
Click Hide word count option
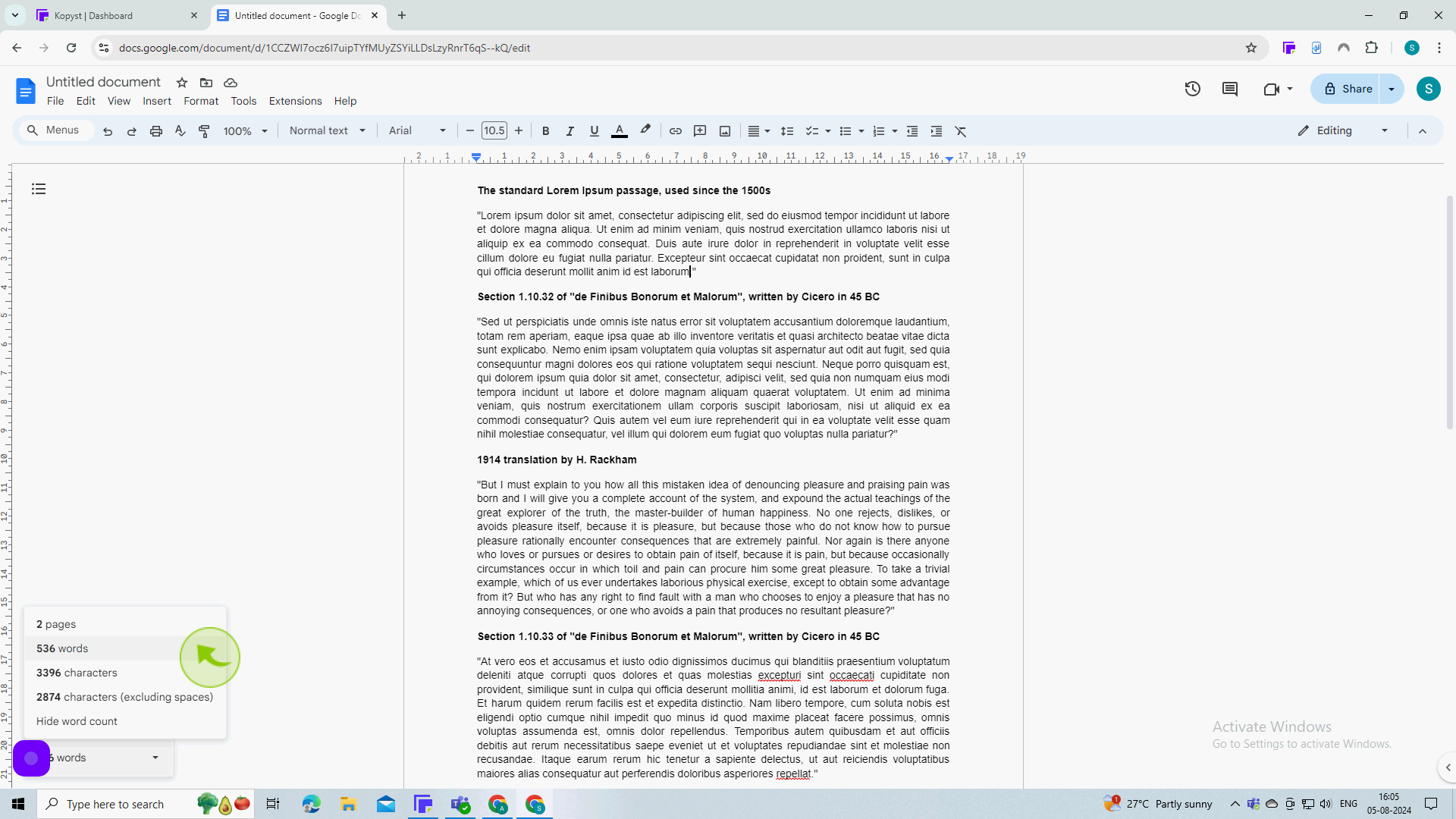click(77, 720)
